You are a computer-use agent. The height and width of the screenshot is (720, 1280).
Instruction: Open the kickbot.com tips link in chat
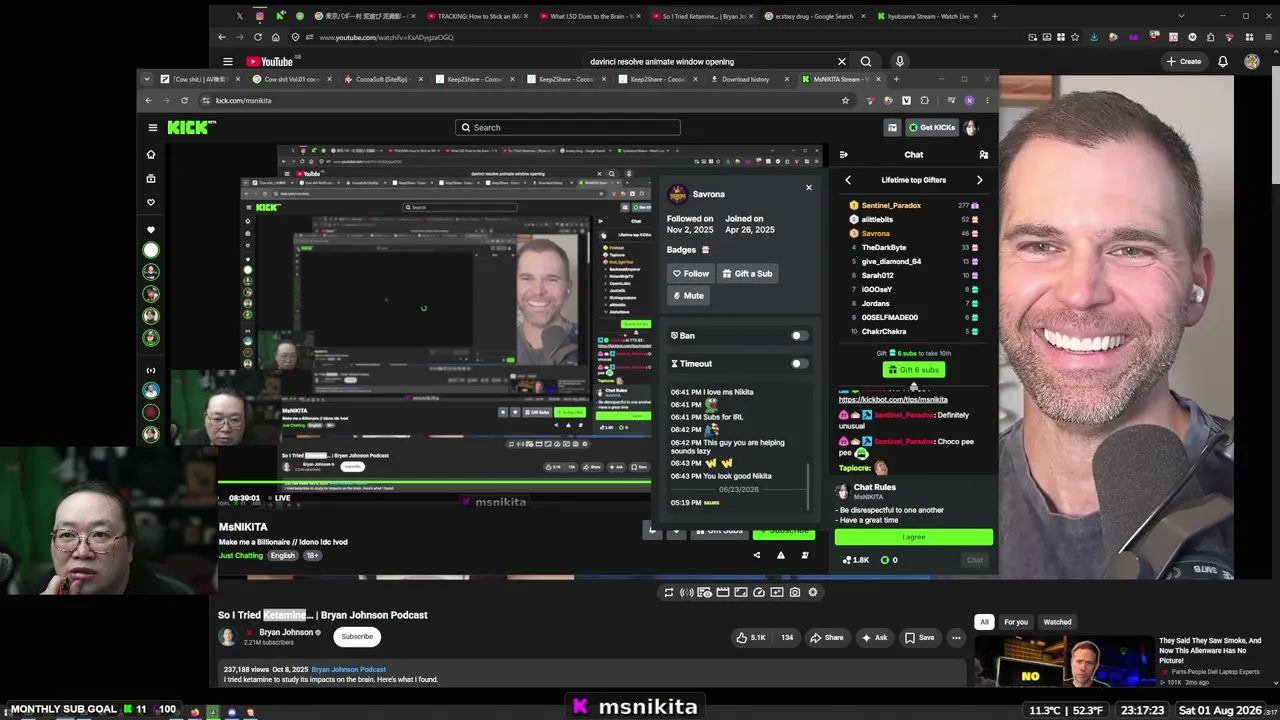coord(893,400)
